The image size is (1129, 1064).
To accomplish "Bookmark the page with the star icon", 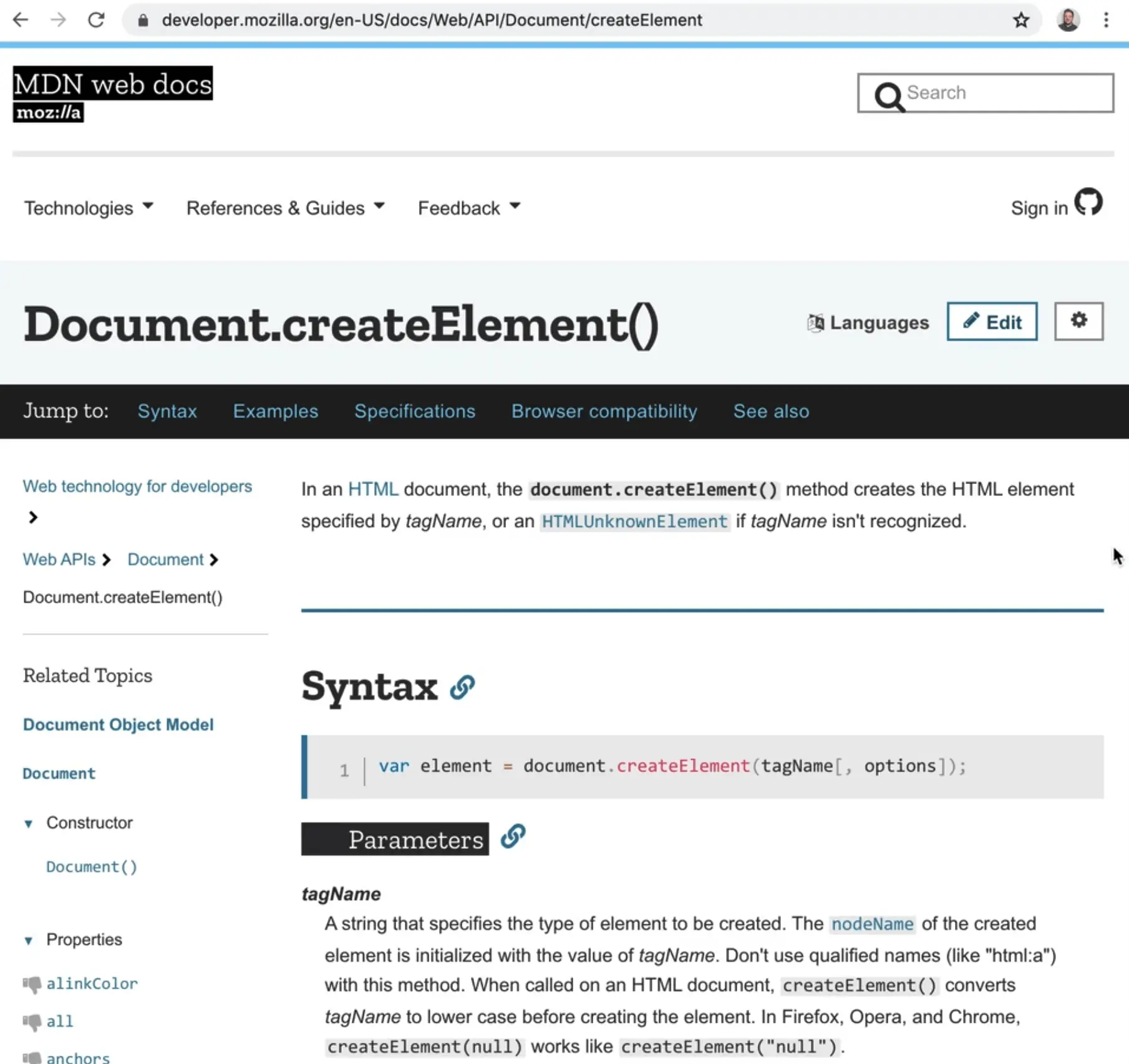I will [1021, 19].
